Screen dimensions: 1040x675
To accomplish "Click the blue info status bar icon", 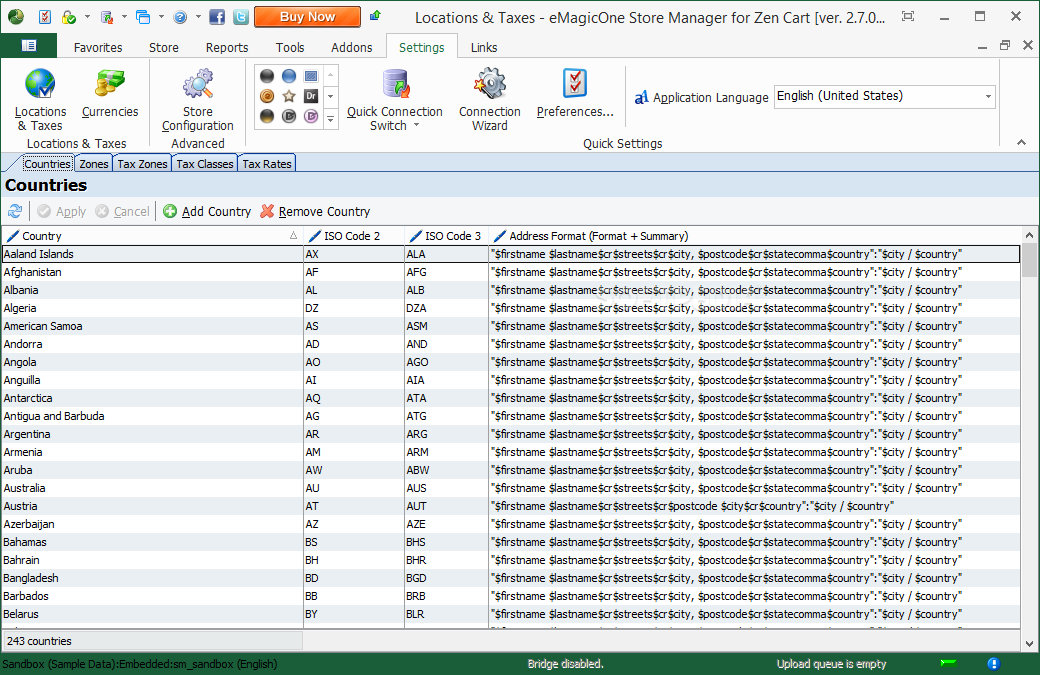I will 993,663.
